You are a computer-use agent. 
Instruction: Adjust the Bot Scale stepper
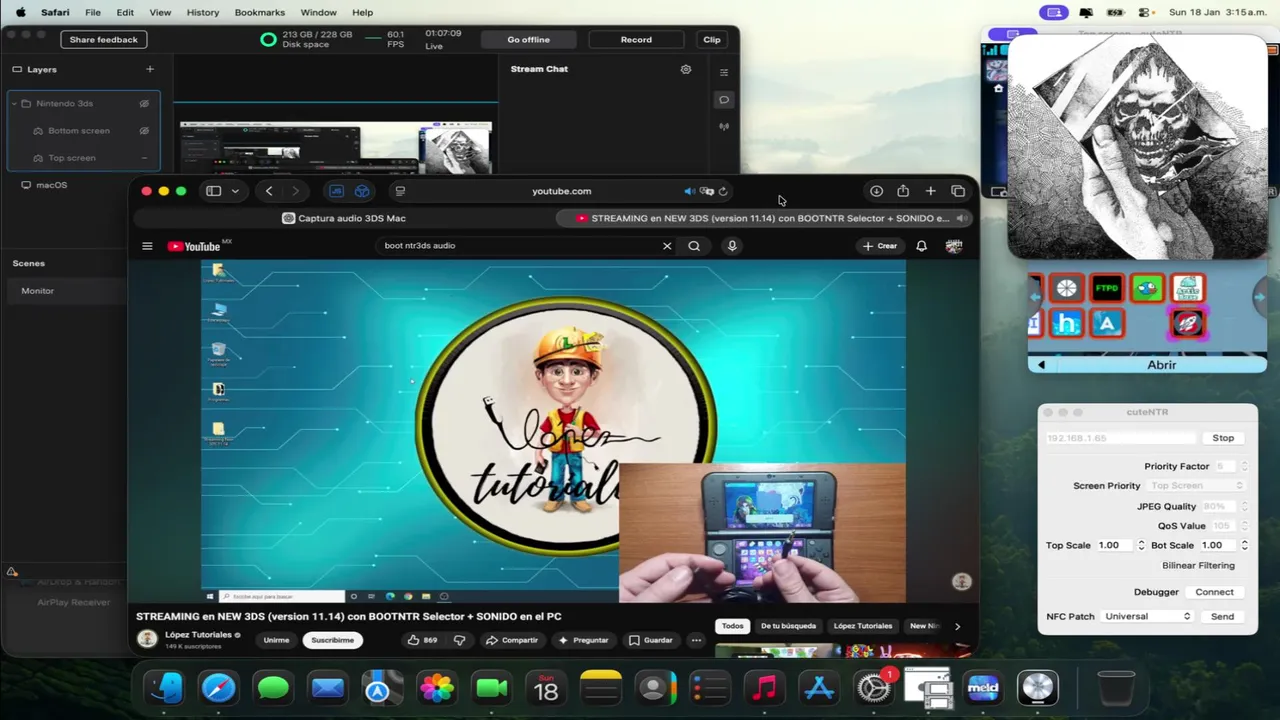1244,545
